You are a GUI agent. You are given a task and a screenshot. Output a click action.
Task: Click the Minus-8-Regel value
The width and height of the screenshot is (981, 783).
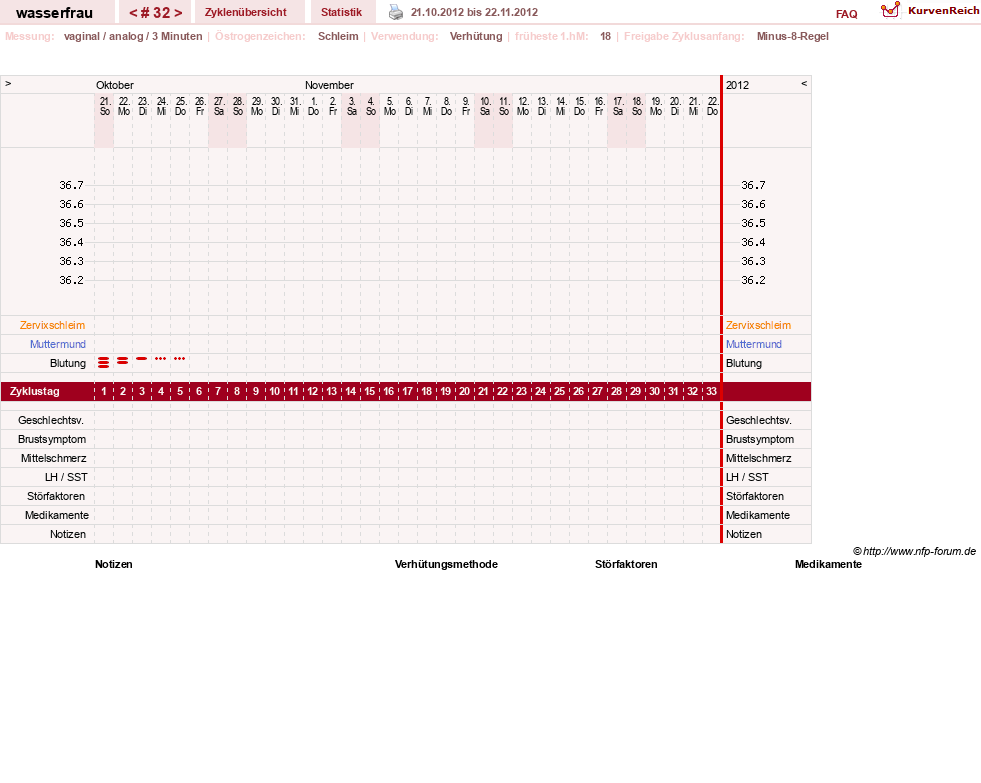click(x=793, y=36)
